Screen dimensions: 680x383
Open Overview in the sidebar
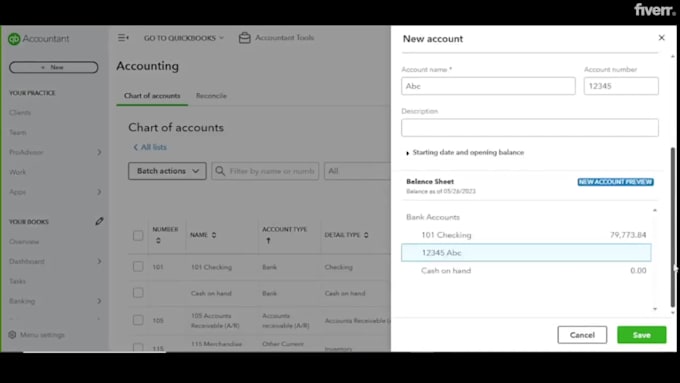pyautogui.click(x=24, y=242)
